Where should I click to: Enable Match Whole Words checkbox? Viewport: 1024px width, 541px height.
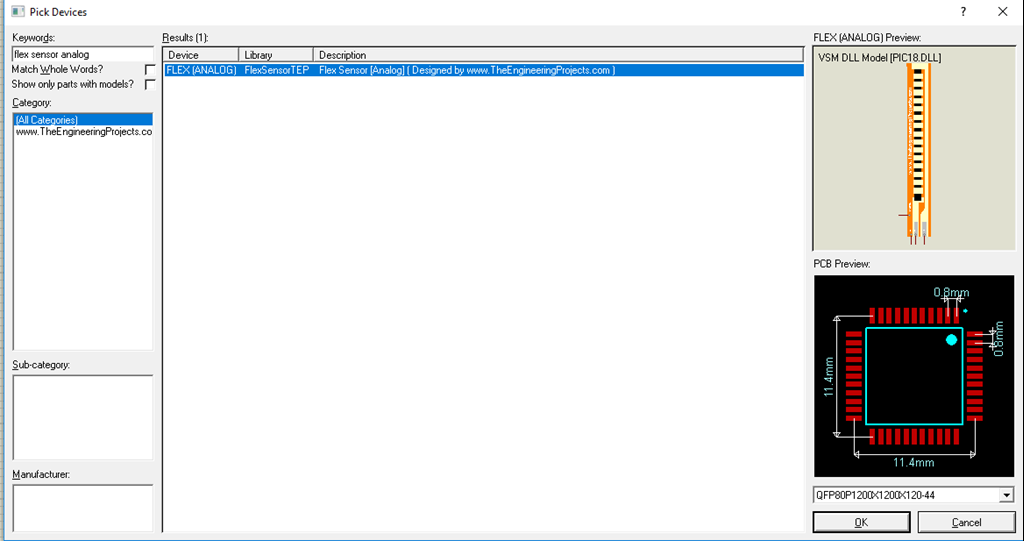pos(150,70)
